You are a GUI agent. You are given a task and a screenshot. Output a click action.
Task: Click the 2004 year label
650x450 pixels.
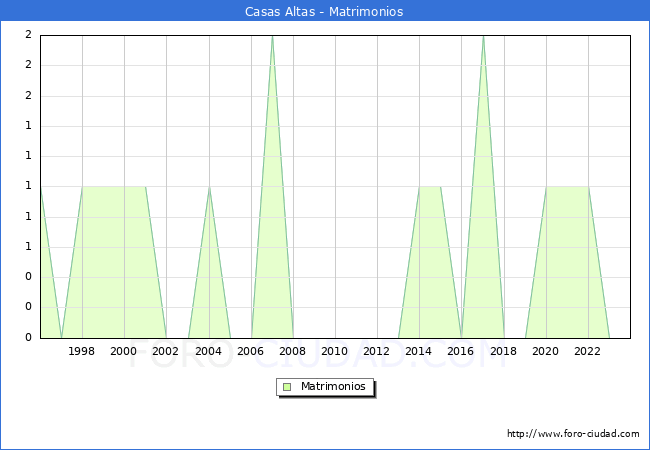(208, 351)
